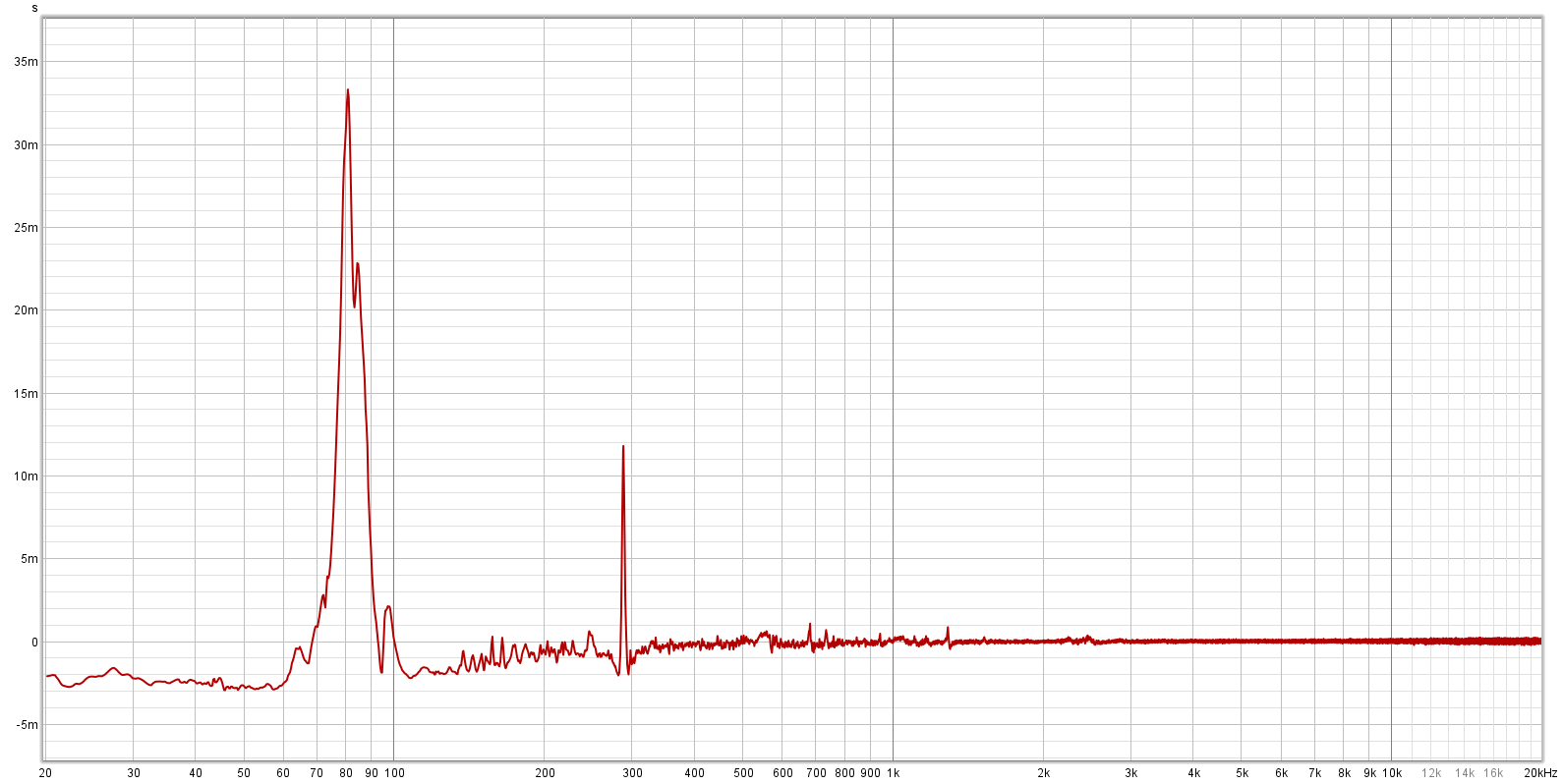The height and width of the screenshot is (784, 1563).
Task: Click the greyed 14k frequency label
Action: coord(1465,773)
